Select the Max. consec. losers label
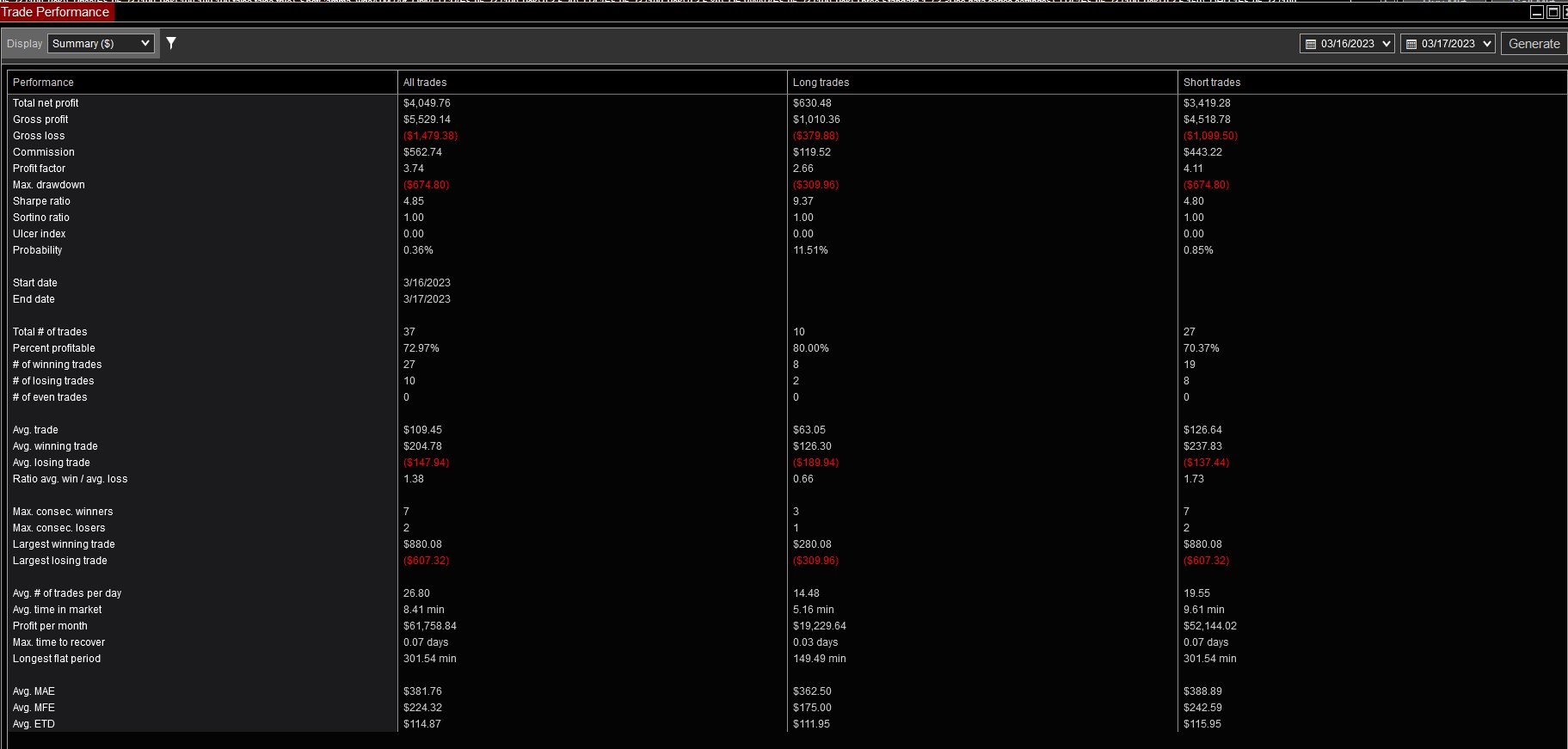1568x749 pixels. (x=59, y=528)
